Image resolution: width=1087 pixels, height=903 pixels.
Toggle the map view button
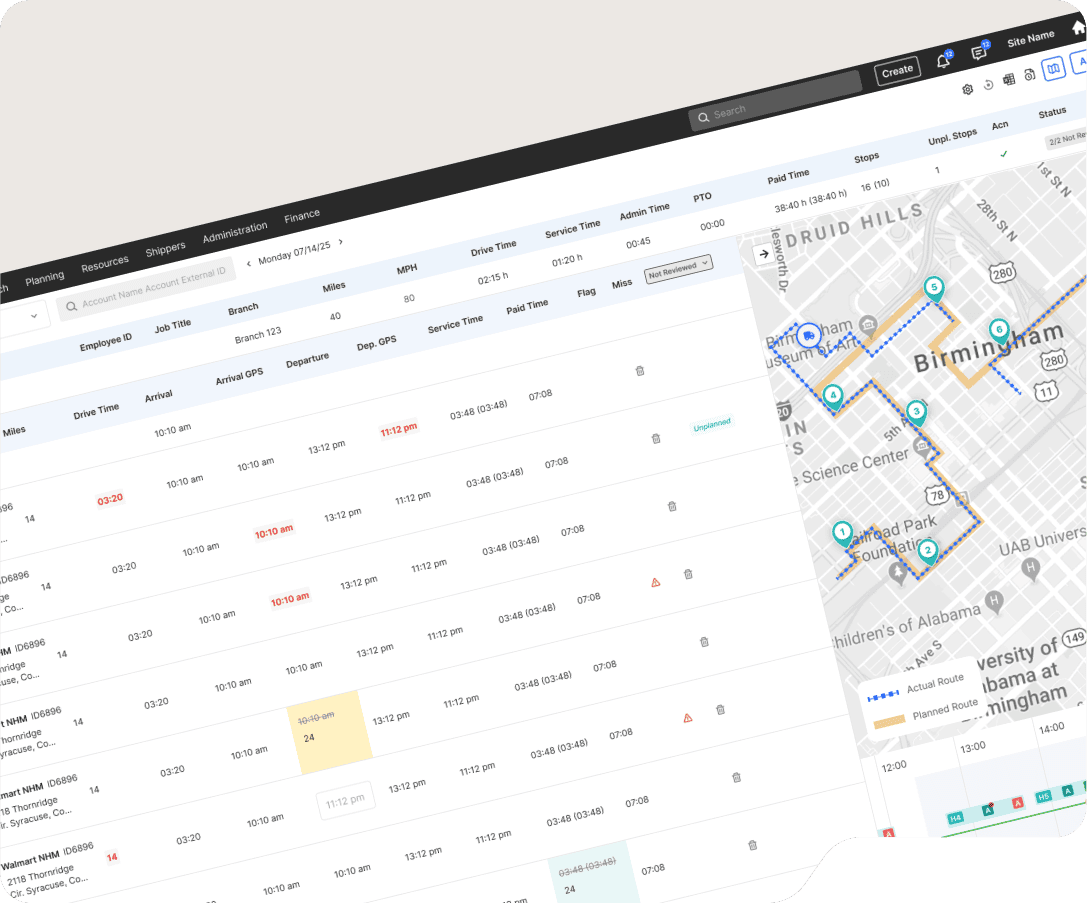click(1054, 68)
